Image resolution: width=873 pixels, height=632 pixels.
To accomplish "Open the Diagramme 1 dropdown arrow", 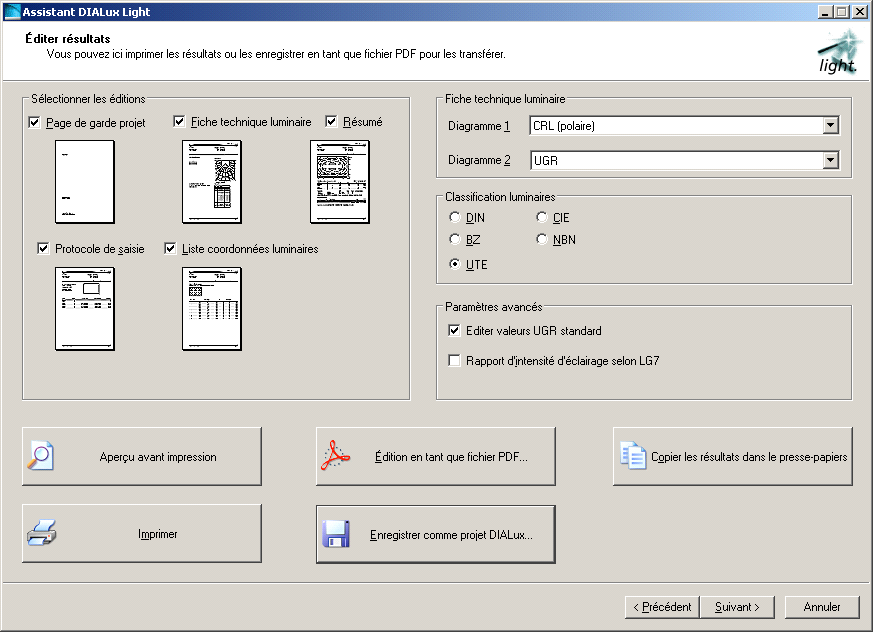I will pos(830,125).
